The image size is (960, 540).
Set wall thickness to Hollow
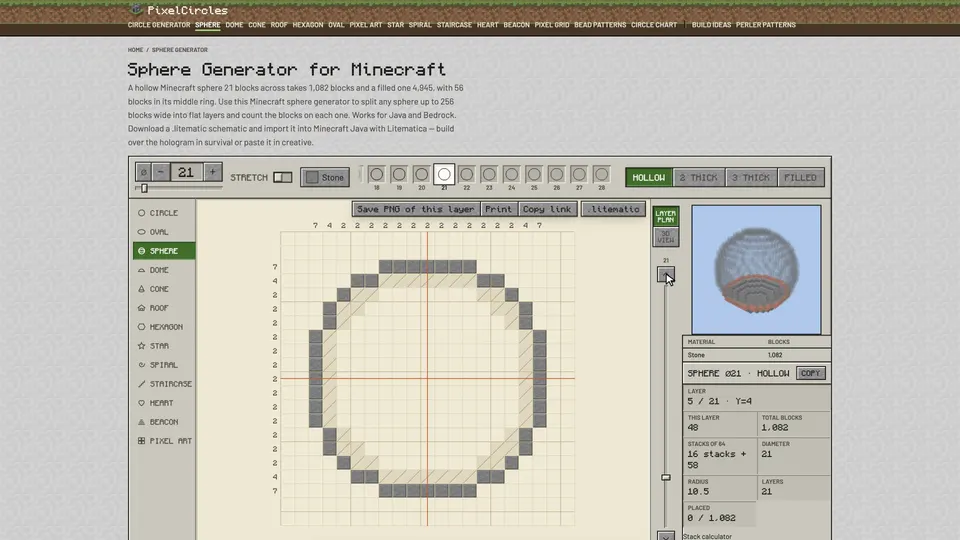(x=648, y=177)
